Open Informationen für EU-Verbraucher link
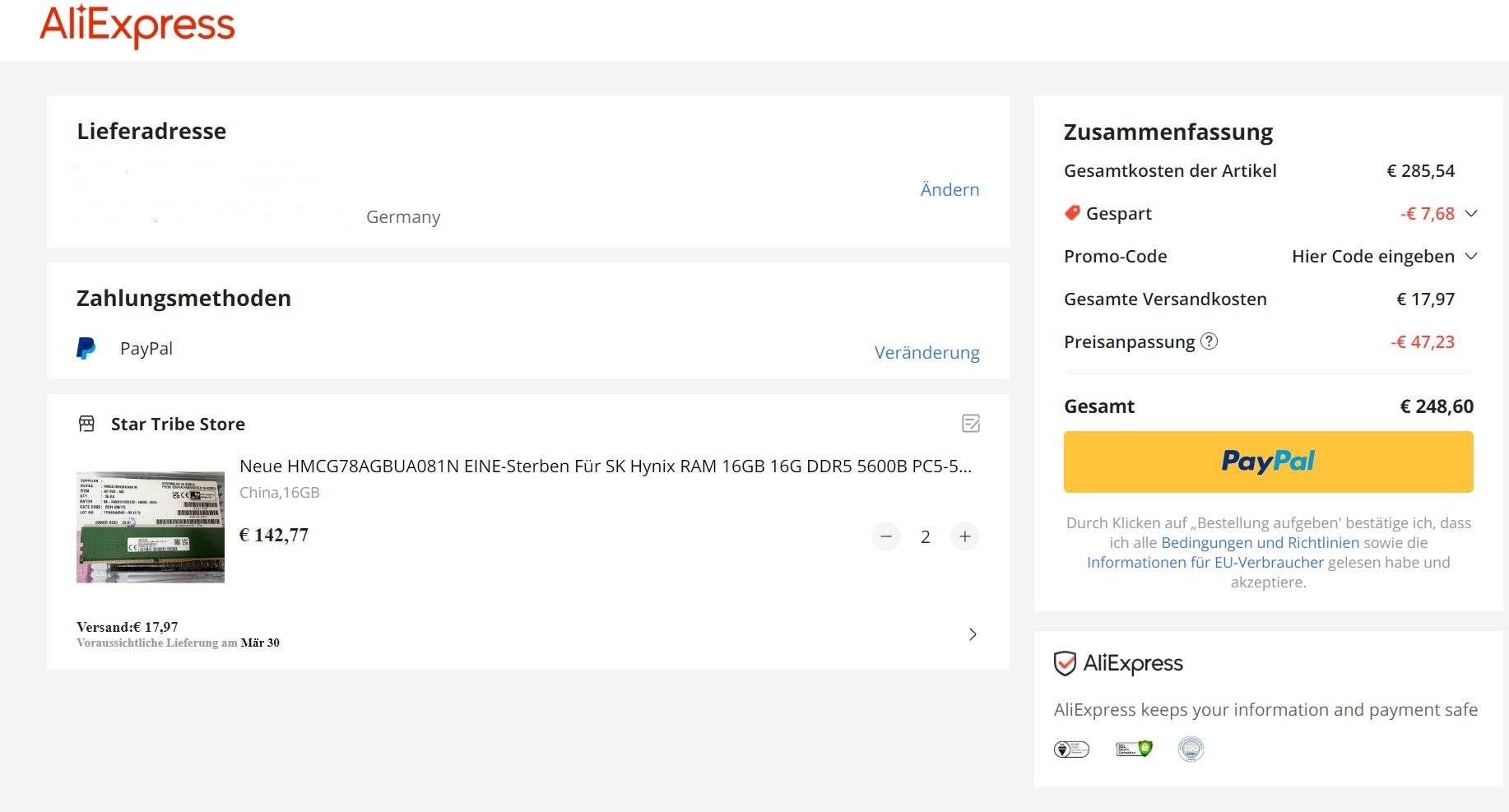Viewport: 1509px width, 812px height. click(1205, 562)
